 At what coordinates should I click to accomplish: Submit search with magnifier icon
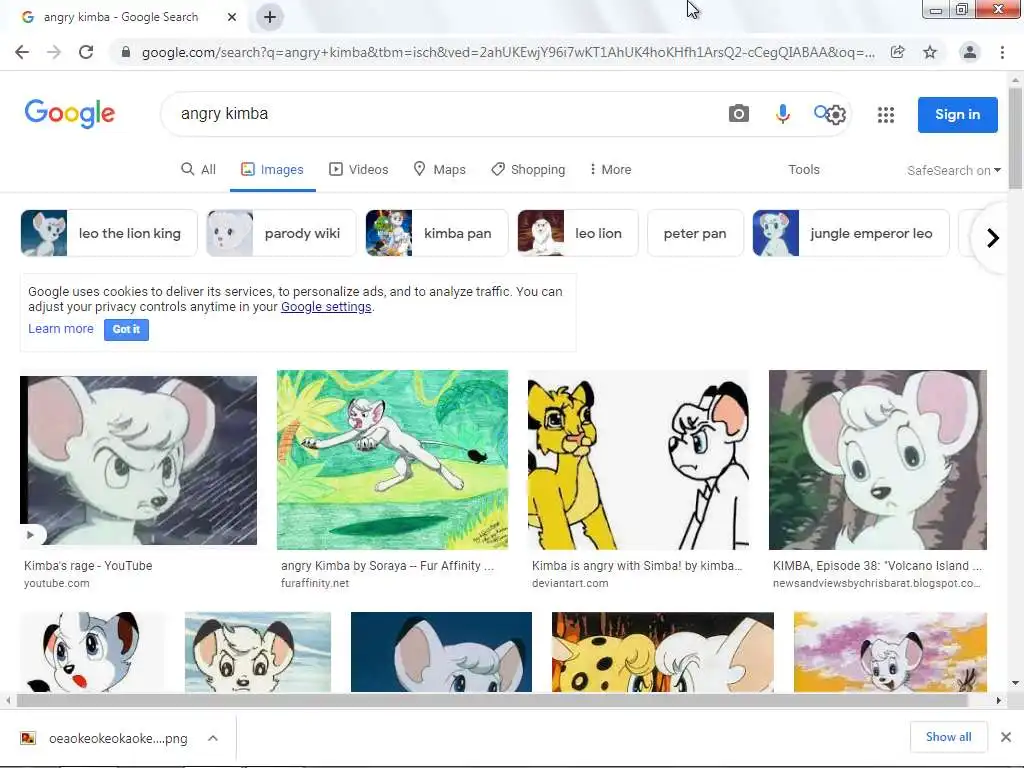[822, 113]
